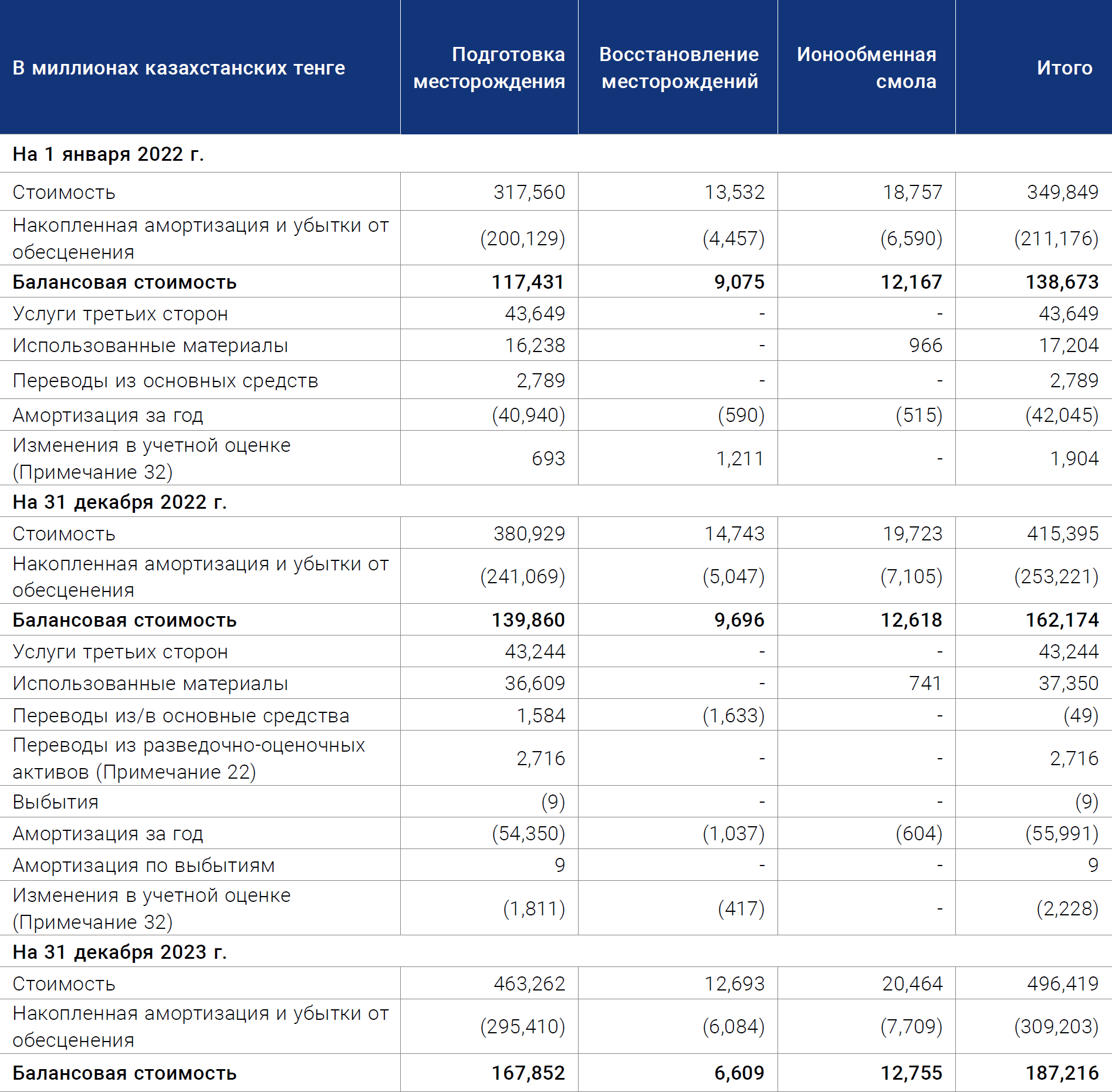
Task: Select the 'На 31 декабря 2022 г.' section heading
Action: click(x=120, y=502)
